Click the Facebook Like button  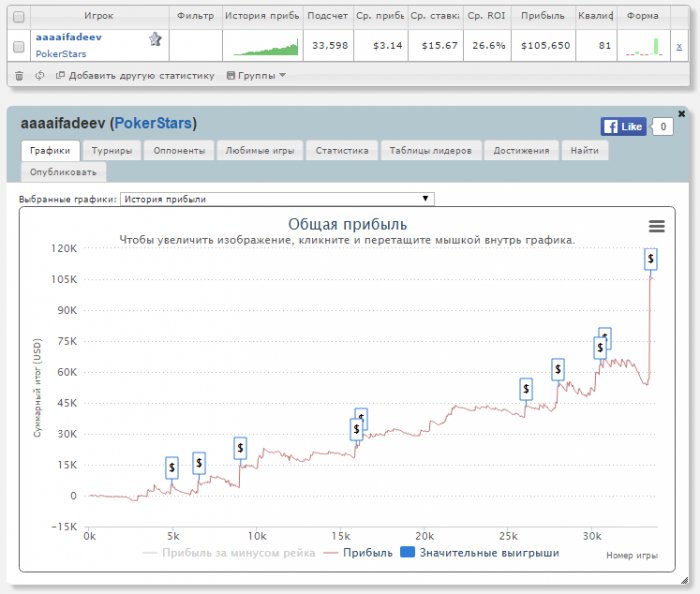tap(623, 127)
